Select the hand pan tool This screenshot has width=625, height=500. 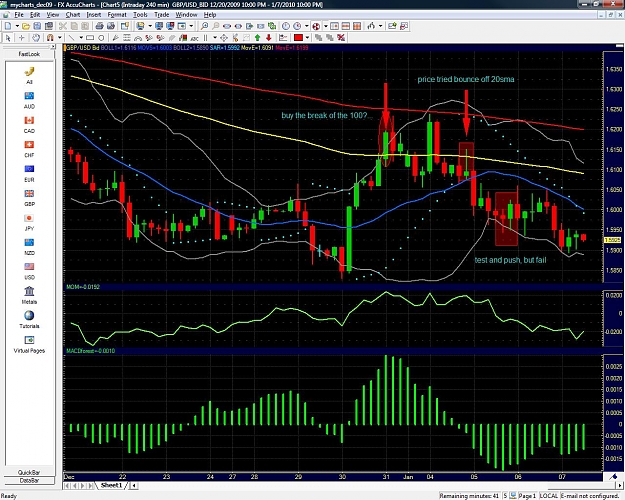coord(36,37)
